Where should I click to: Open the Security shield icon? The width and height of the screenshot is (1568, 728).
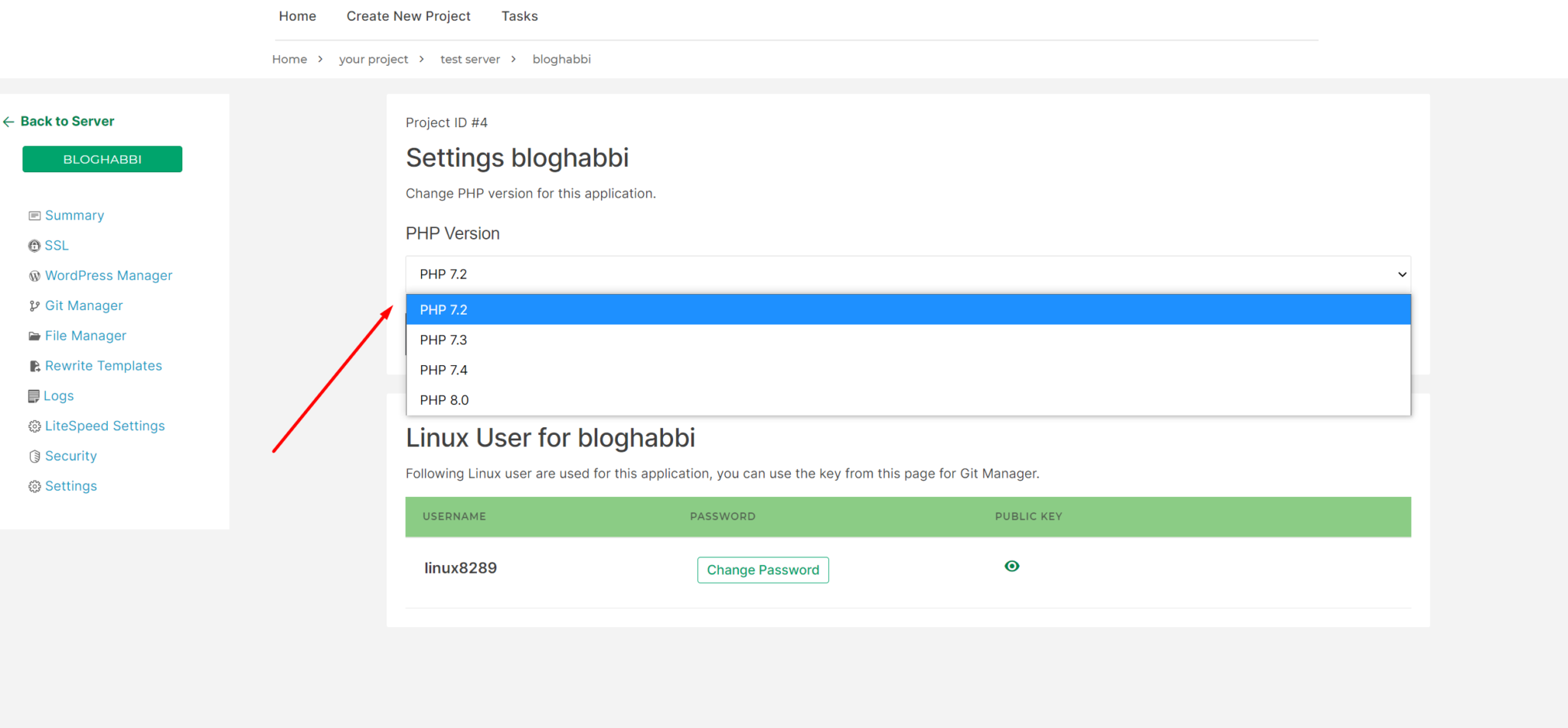coord(34,455)
